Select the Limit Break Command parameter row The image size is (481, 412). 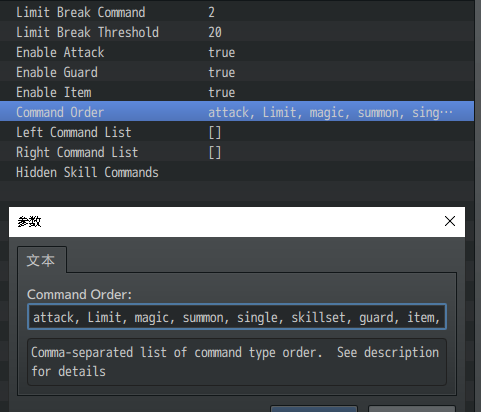[237, 12]
